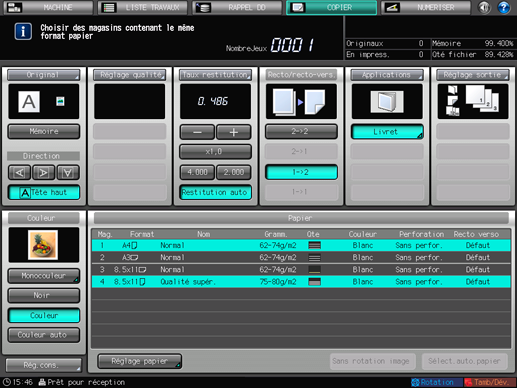Click the printer ready status icon

[42, 382]
